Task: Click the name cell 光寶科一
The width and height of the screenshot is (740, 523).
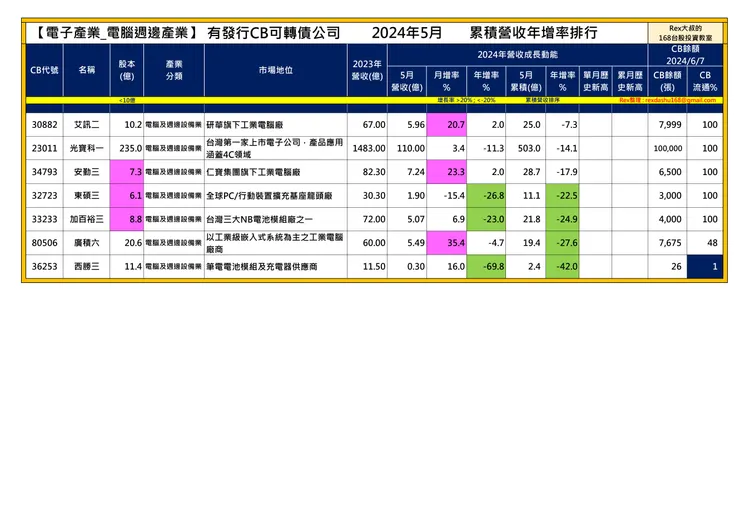Action: [86, 148]
